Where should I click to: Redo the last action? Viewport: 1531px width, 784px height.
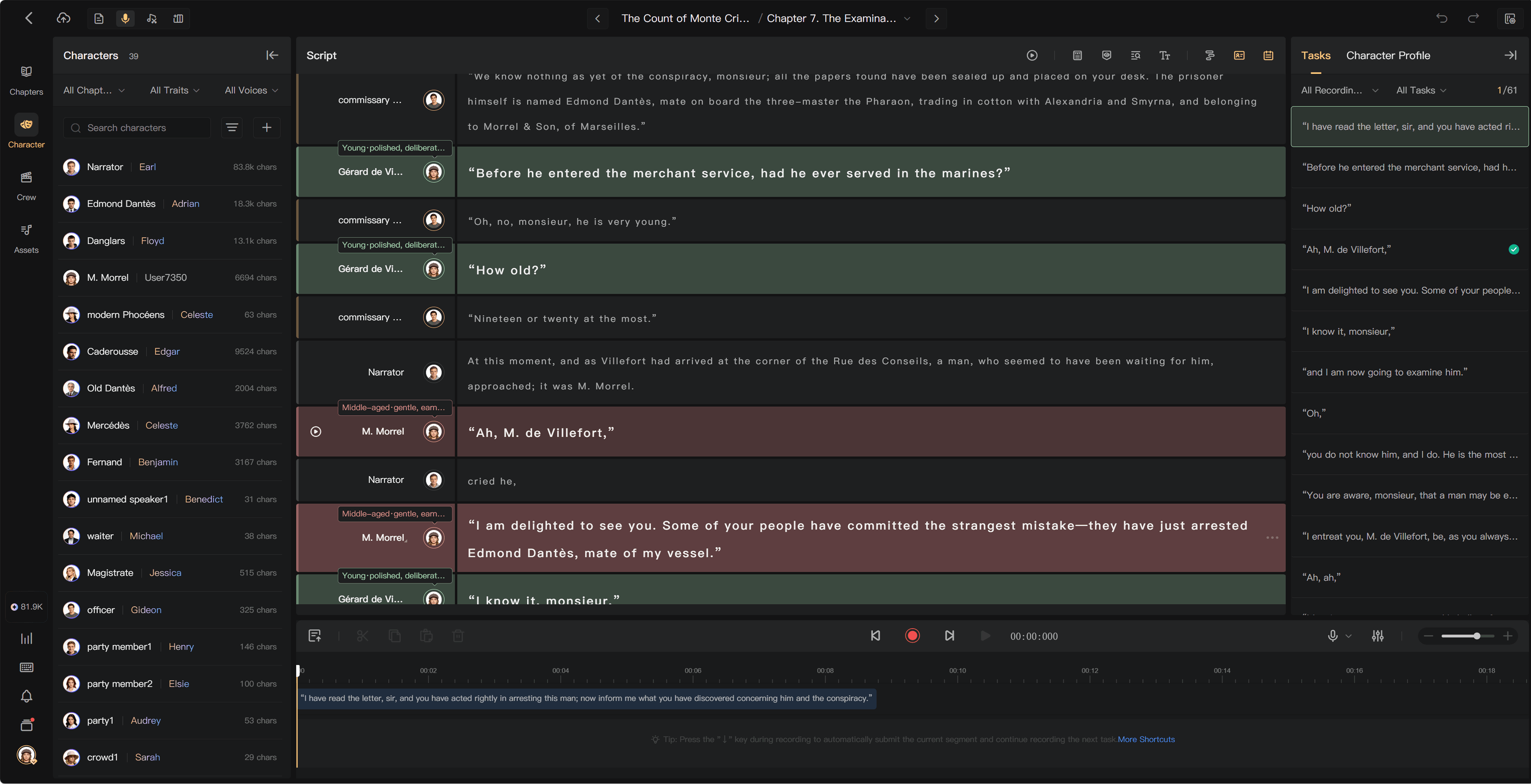pos(1473,18)
